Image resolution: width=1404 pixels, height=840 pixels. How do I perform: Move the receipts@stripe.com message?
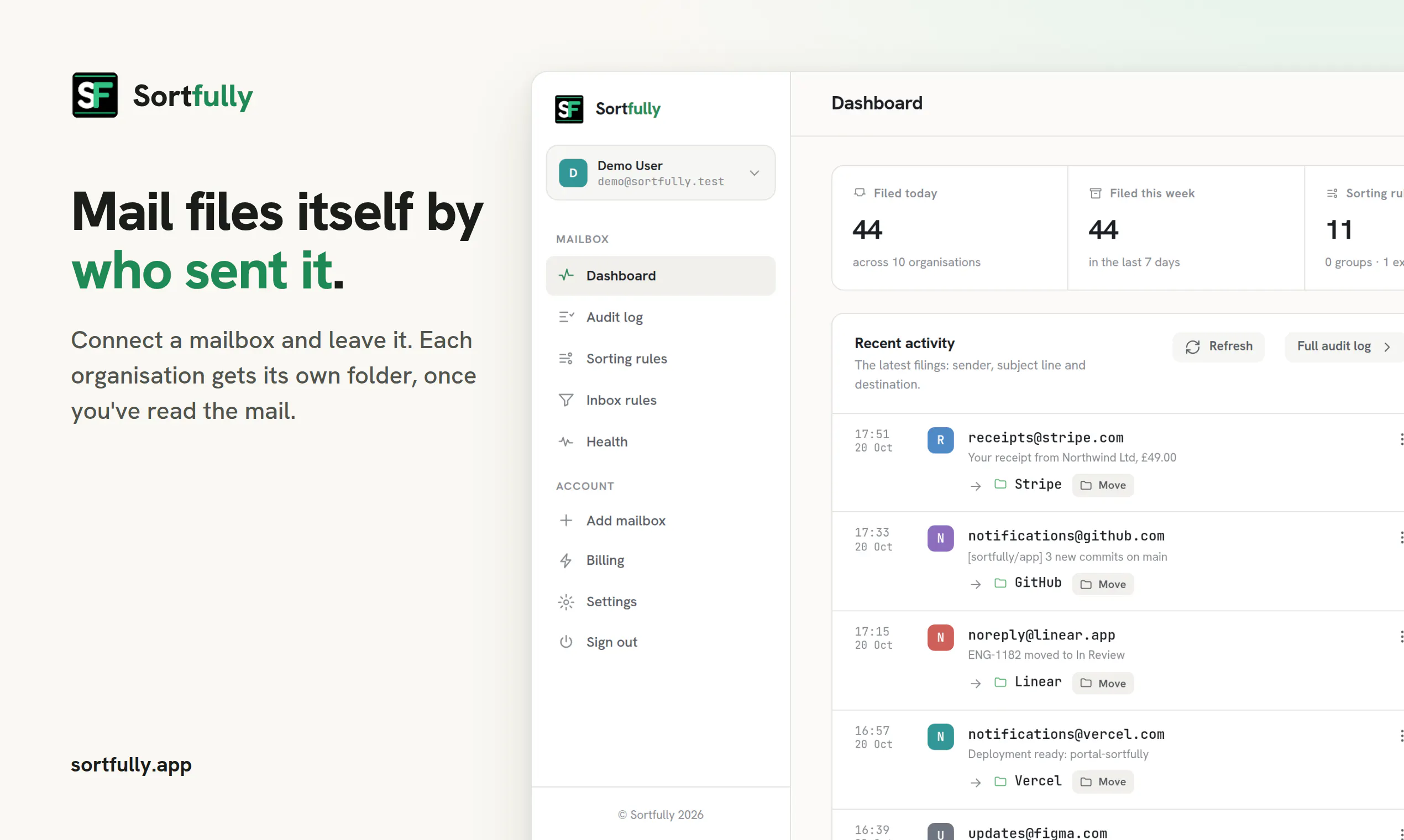(1103, 485)
